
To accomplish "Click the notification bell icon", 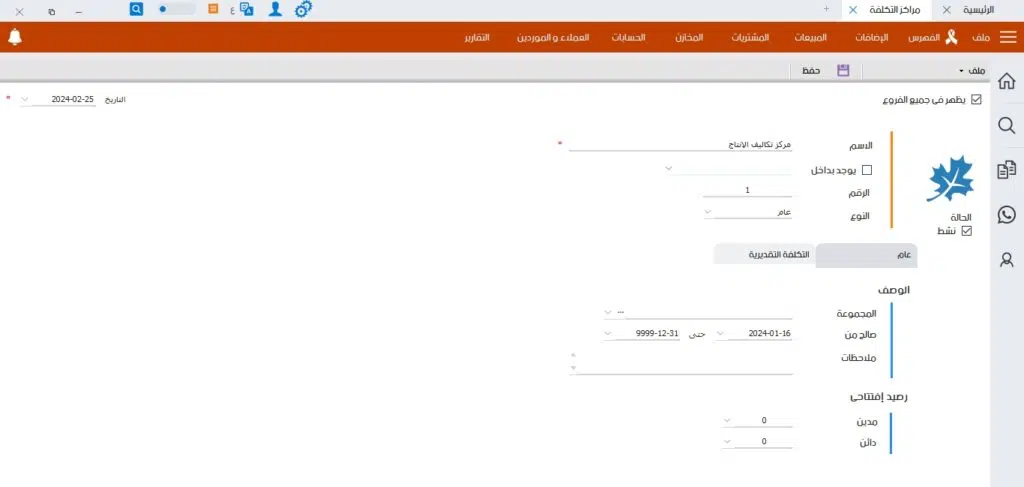I will point(14,37).
